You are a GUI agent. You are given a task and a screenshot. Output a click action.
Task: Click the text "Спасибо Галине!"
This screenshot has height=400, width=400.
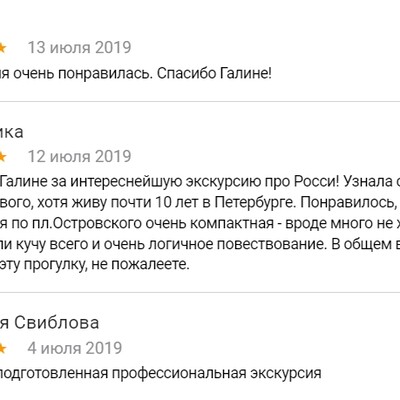click(x=214, y=74)
